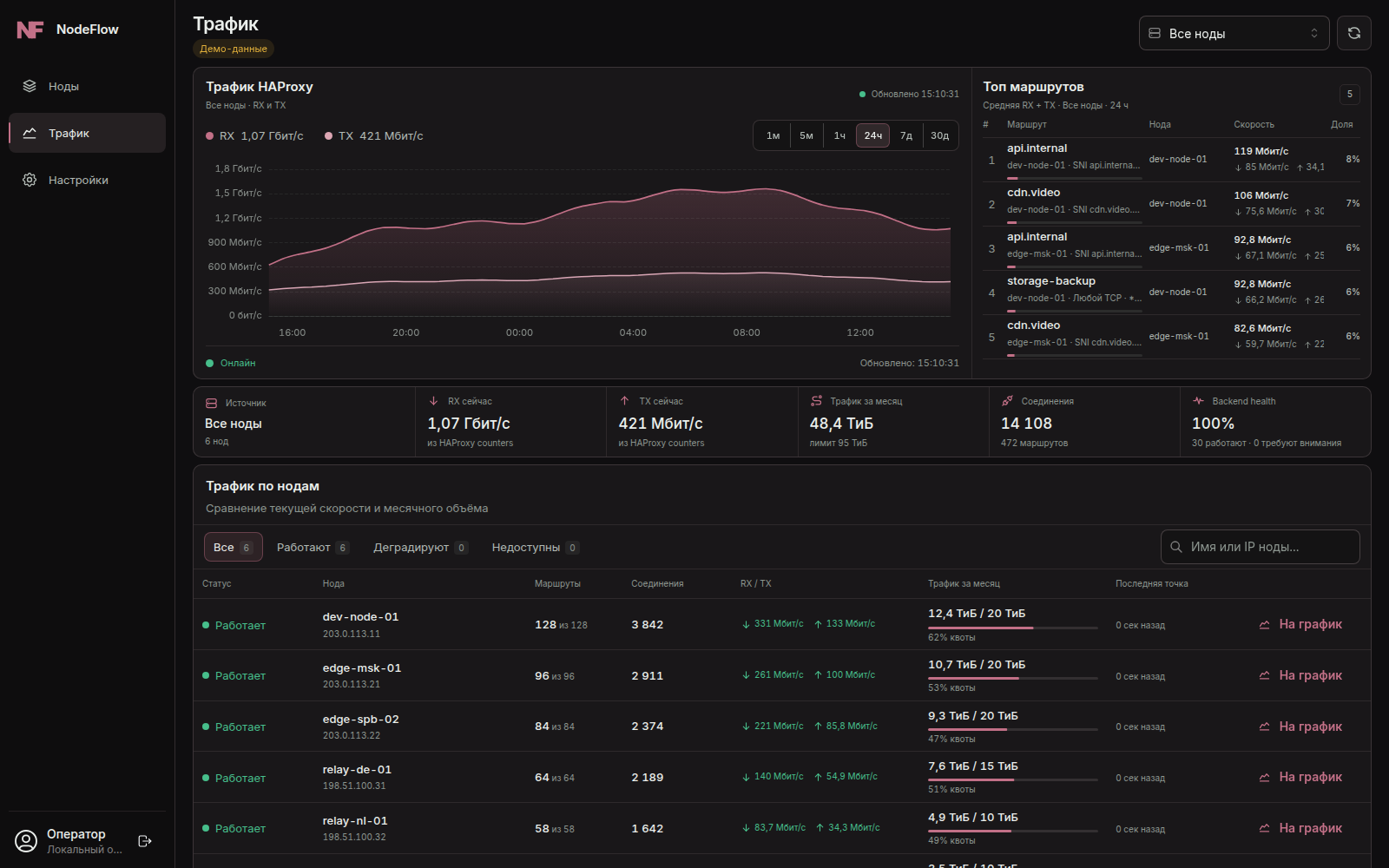1389x868 pixels.
Task: Click the TX сейчас up-arrow icon
Action: (624, 401)
